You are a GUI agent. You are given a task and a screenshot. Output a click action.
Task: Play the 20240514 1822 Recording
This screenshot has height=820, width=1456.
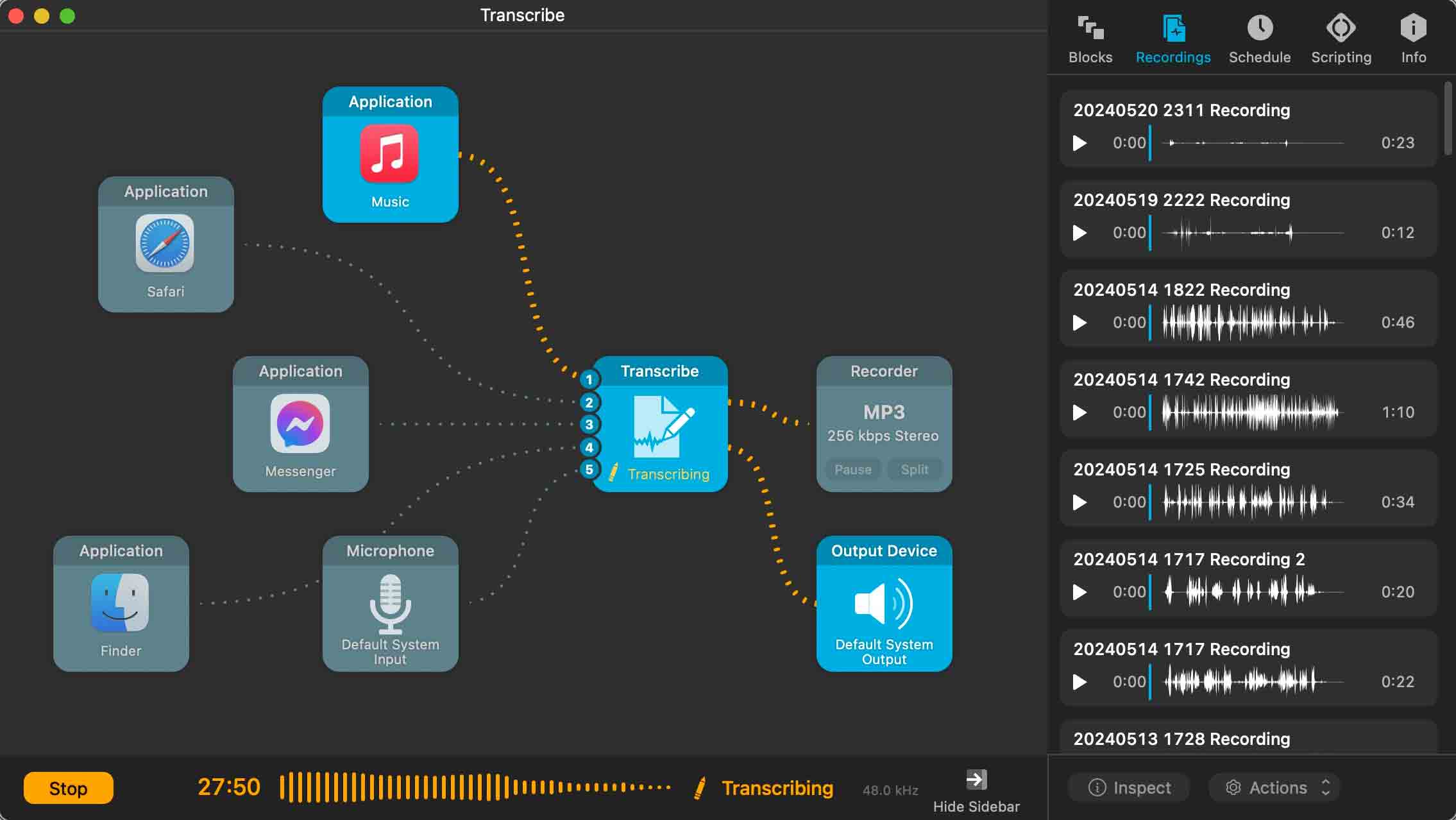click(x=1080, y=322)
